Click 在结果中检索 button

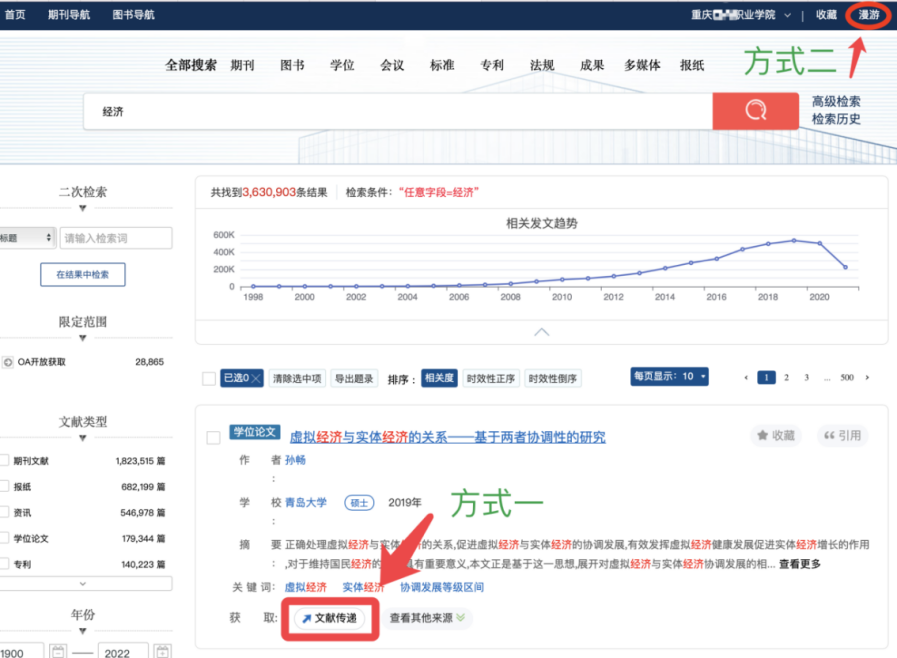pyautogui.click(x=83, y=274)
